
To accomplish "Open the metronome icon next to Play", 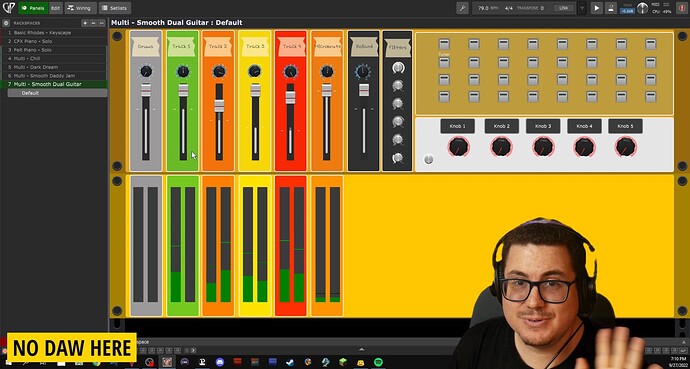I will point(611,8).
